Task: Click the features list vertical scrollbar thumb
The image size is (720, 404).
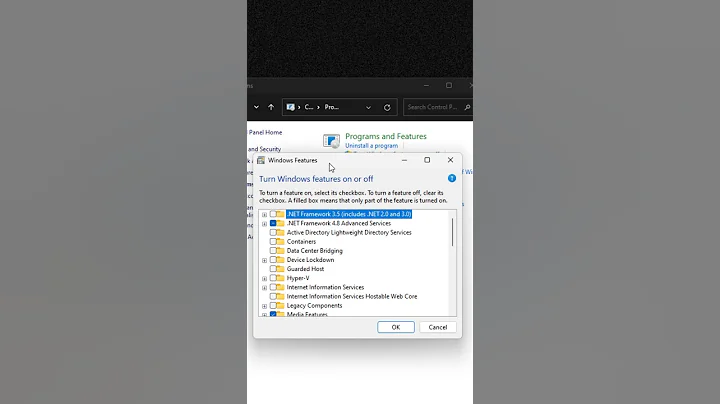Action: click(452, 232)
